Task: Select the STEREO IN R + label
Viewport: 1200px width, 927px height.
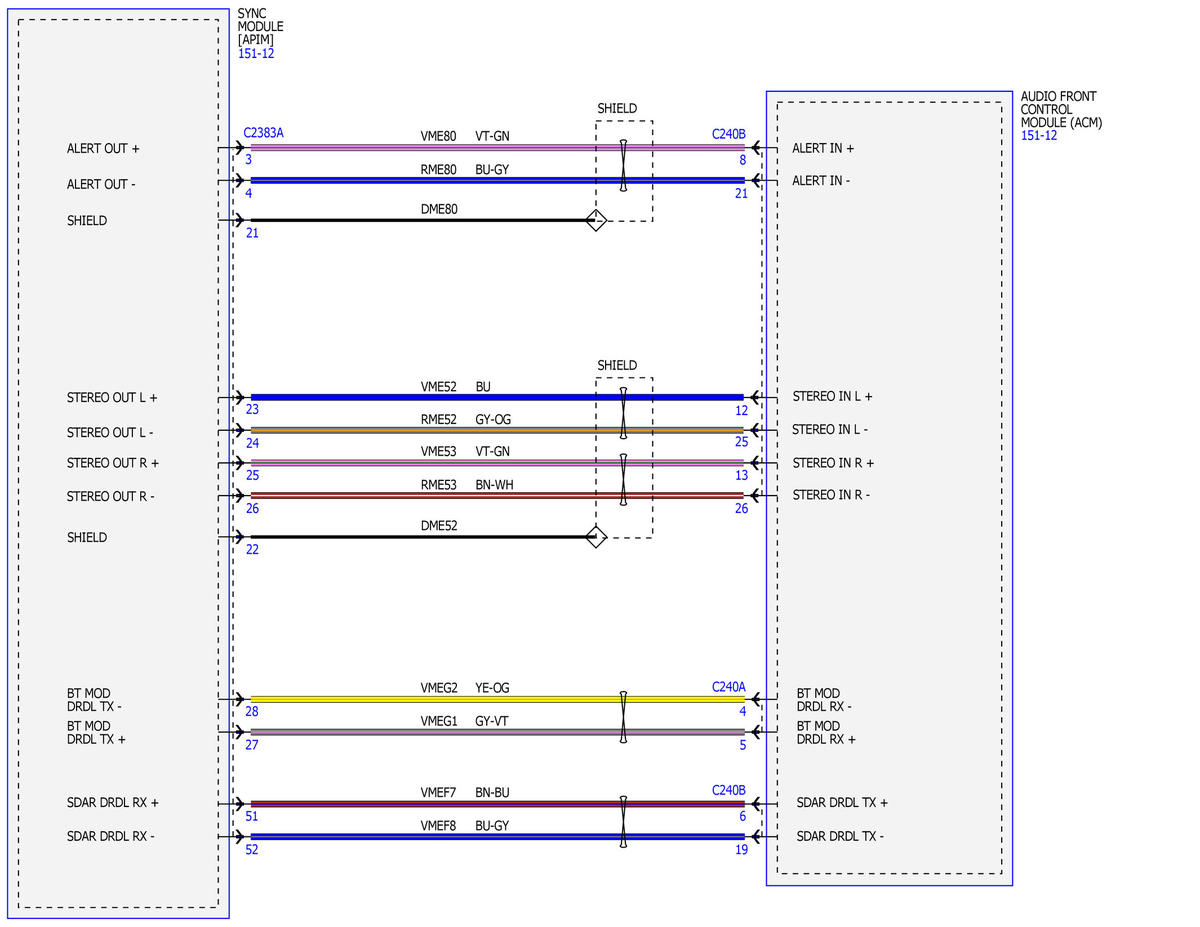Action: click(833, 463)
